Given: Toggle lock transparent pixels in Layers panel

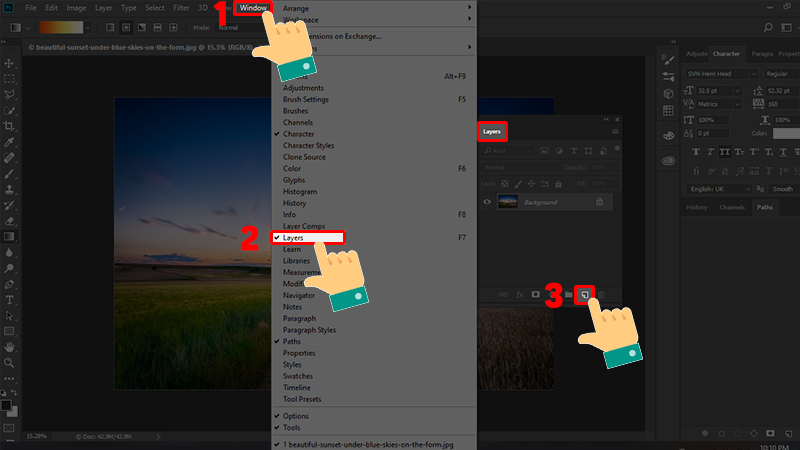Looking at the screenshot, I should (505, 184).
